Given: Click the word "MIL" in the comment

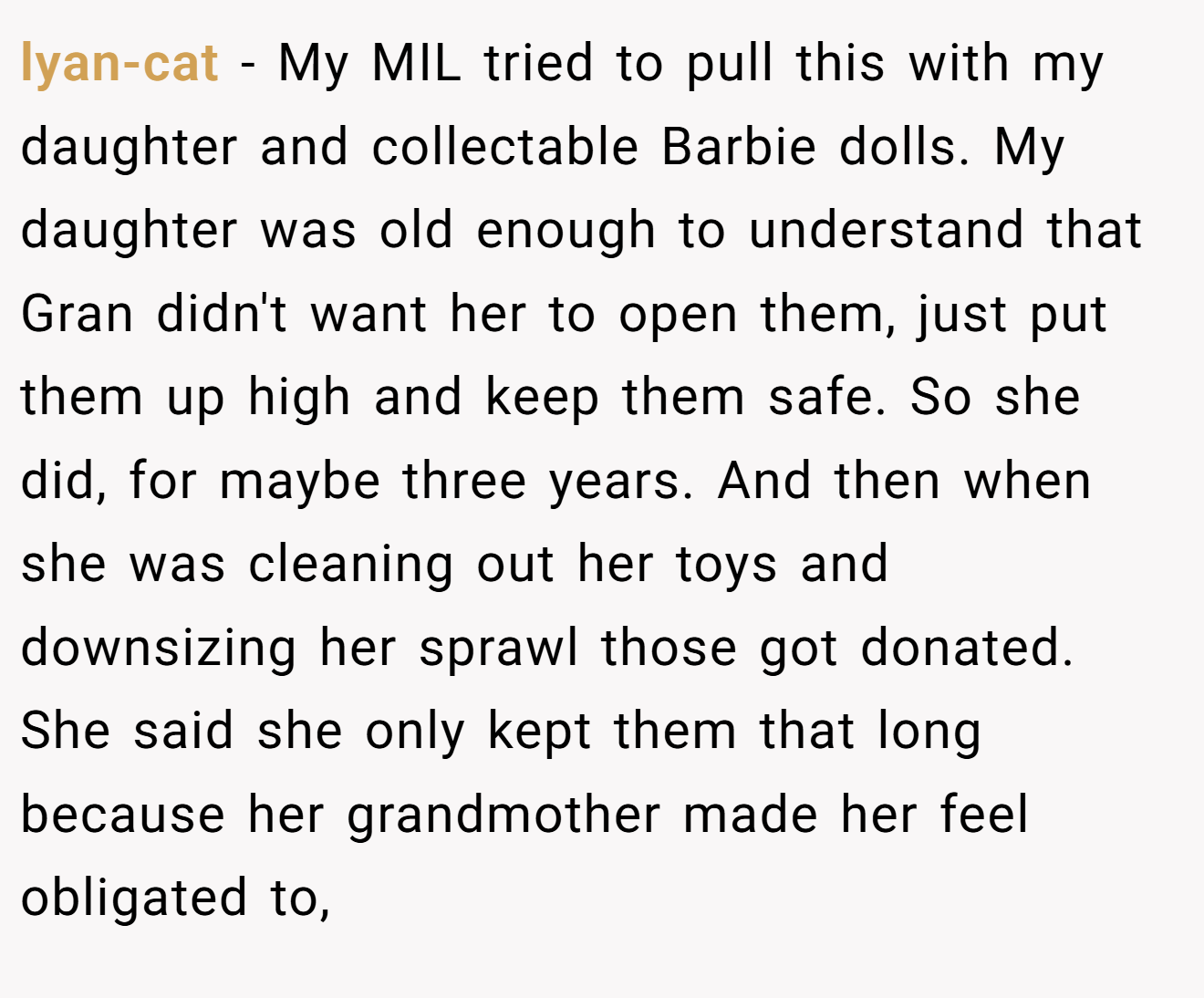Looking at the screenshot, I should (417, 63).
